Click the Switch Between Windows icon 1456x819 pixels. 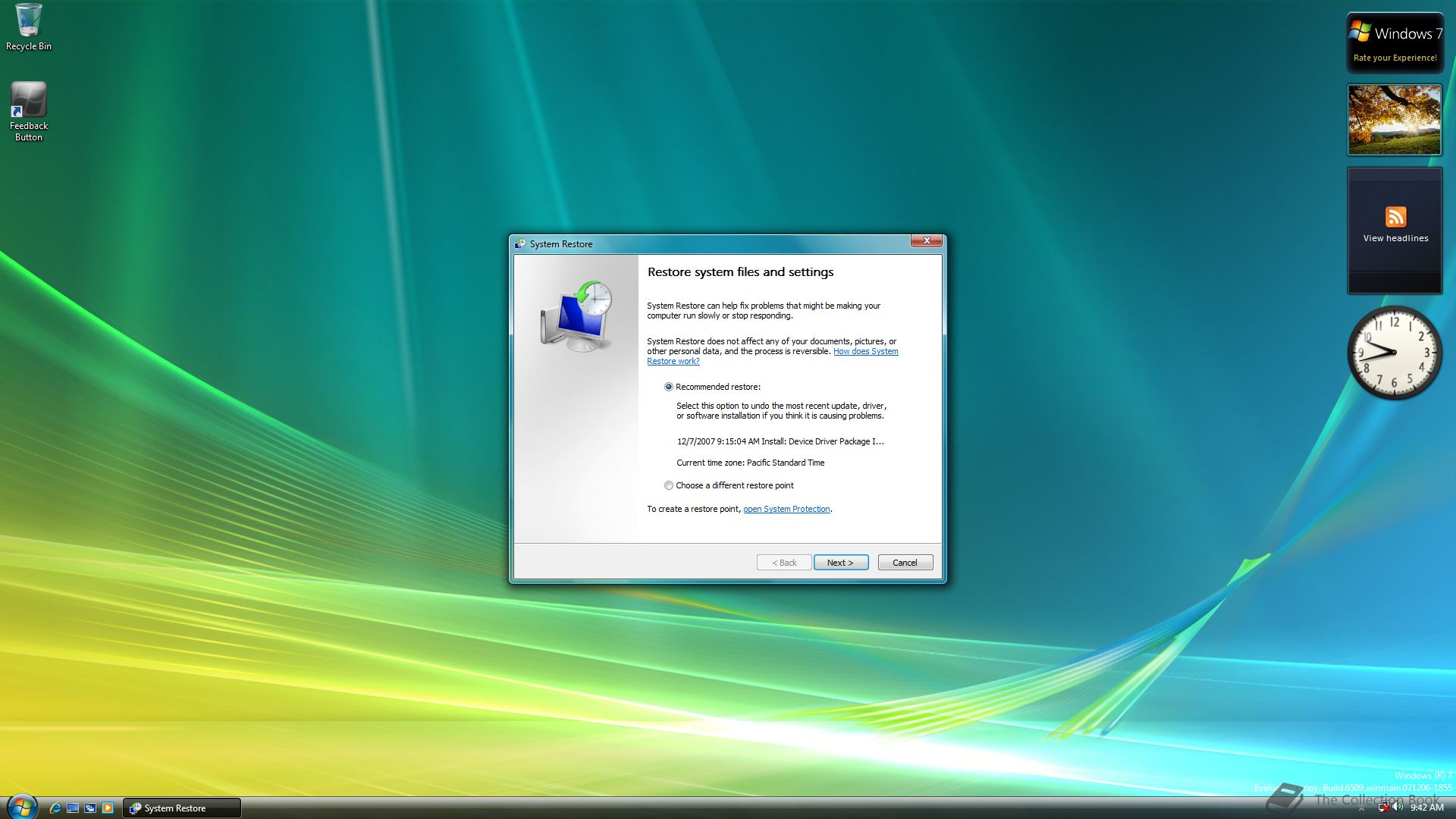(x=90, y=808)
